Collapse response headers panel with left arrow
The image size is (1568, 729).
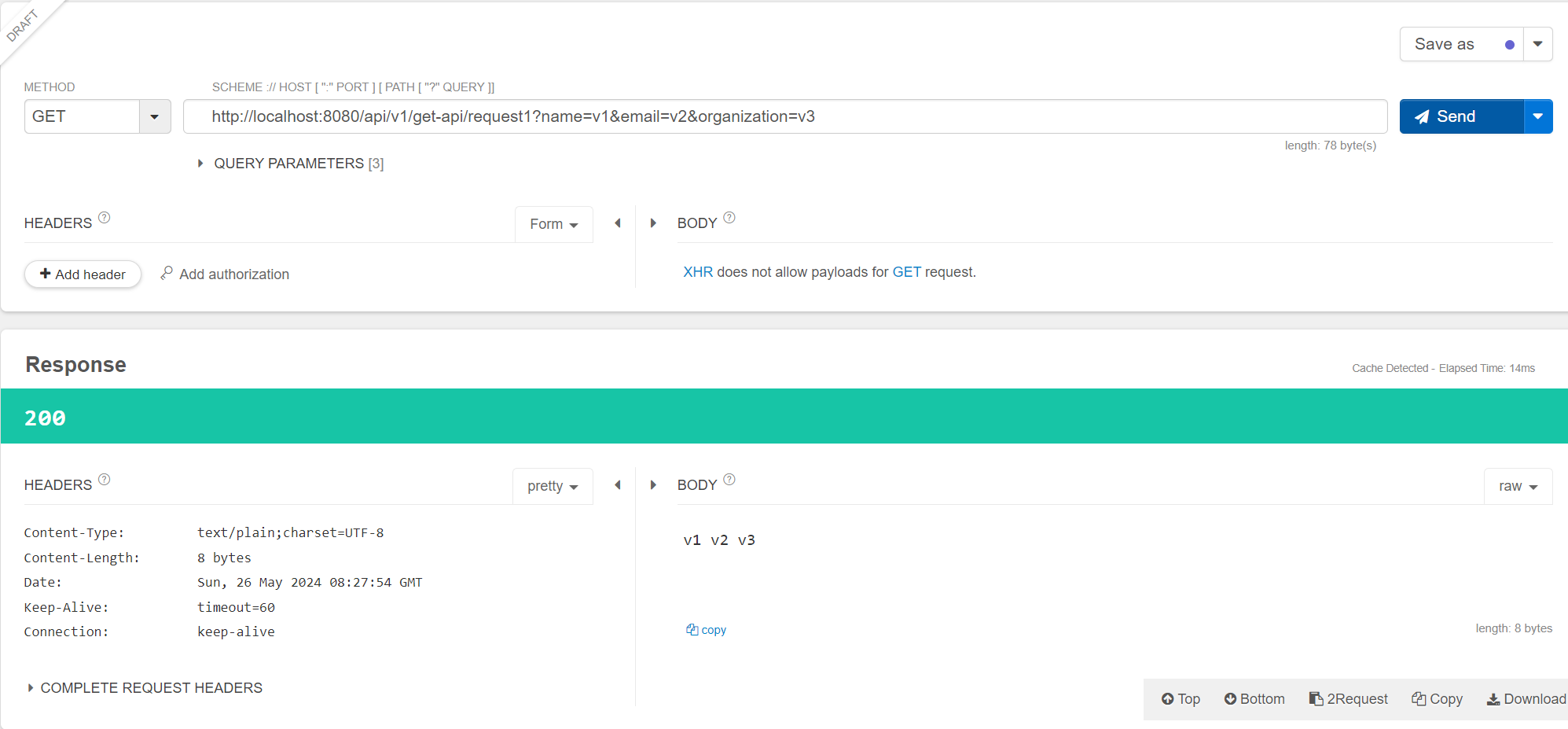pyautogui.click(x=618, y=485)
